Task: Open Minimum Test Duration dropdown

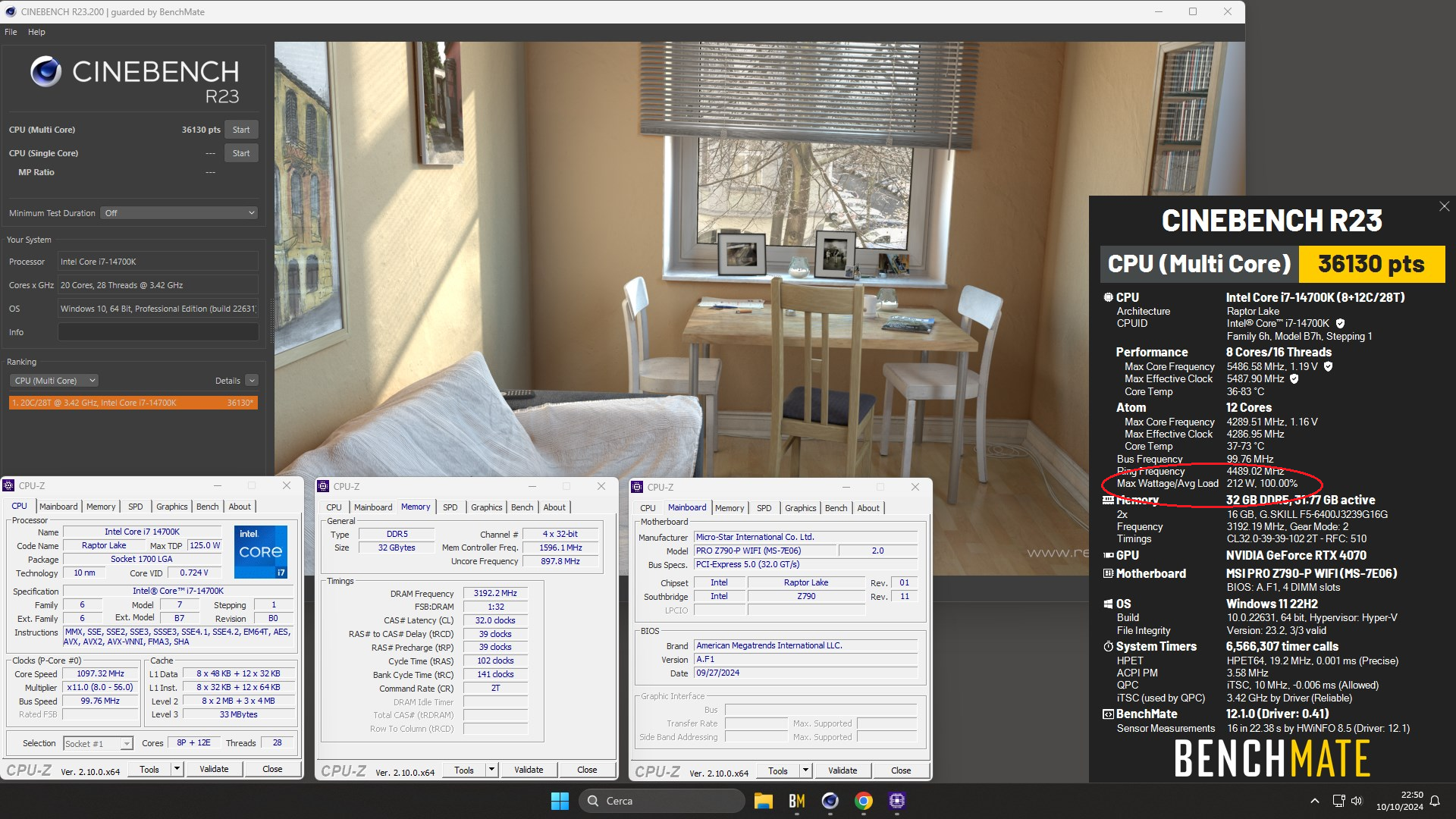Action: [x=179, y=213]
